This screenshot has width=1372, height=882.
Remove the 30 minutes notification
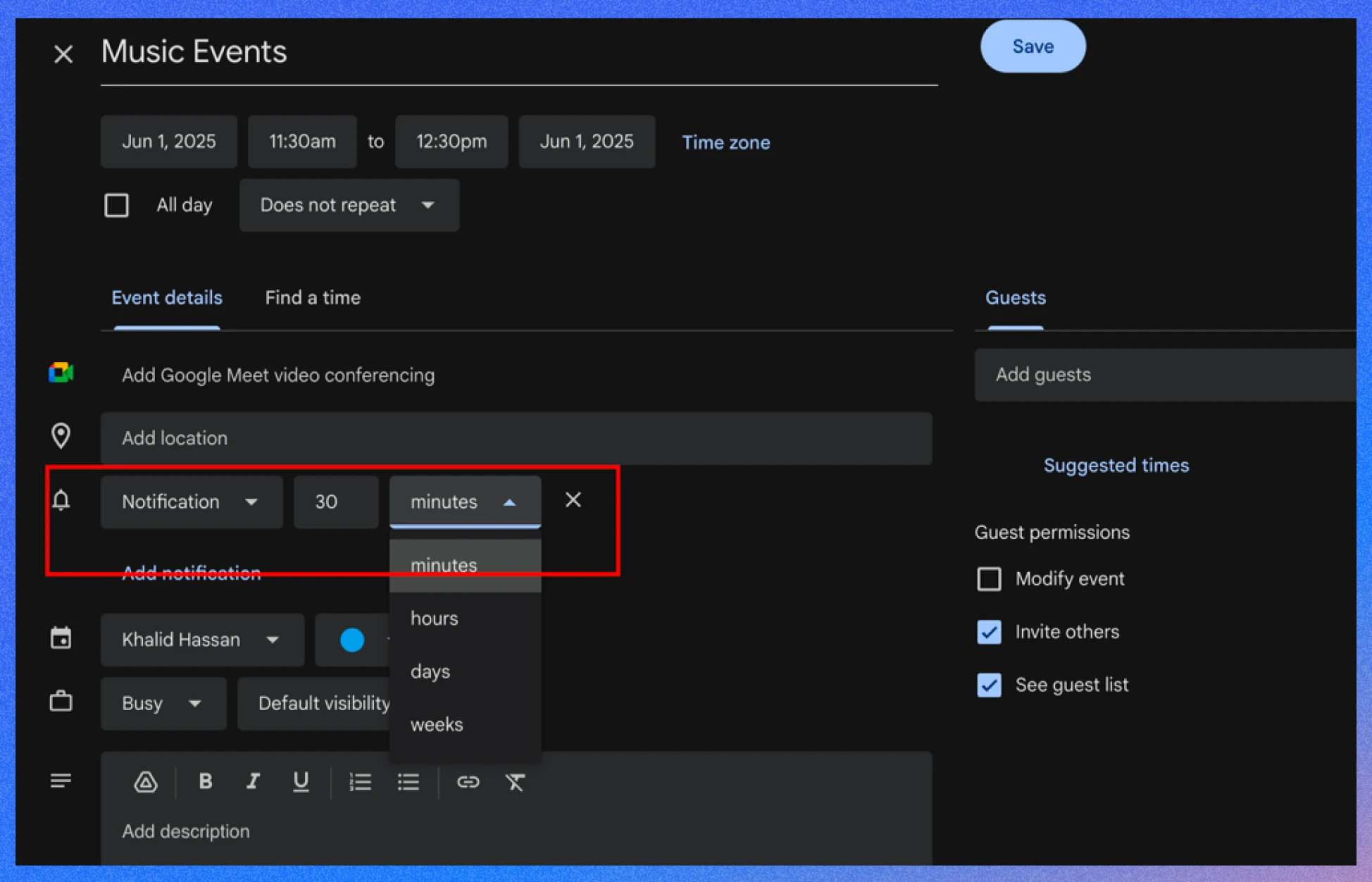coord(573,499)
